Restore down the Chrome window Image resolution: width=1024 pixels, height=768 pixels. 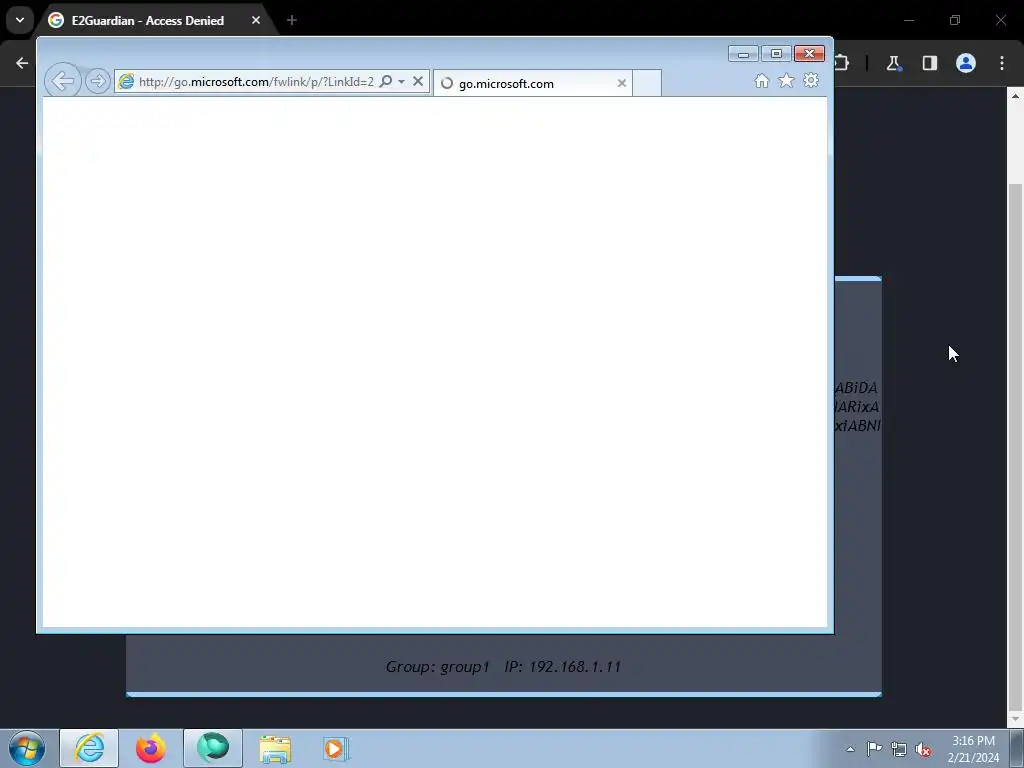tap(955, 20)
